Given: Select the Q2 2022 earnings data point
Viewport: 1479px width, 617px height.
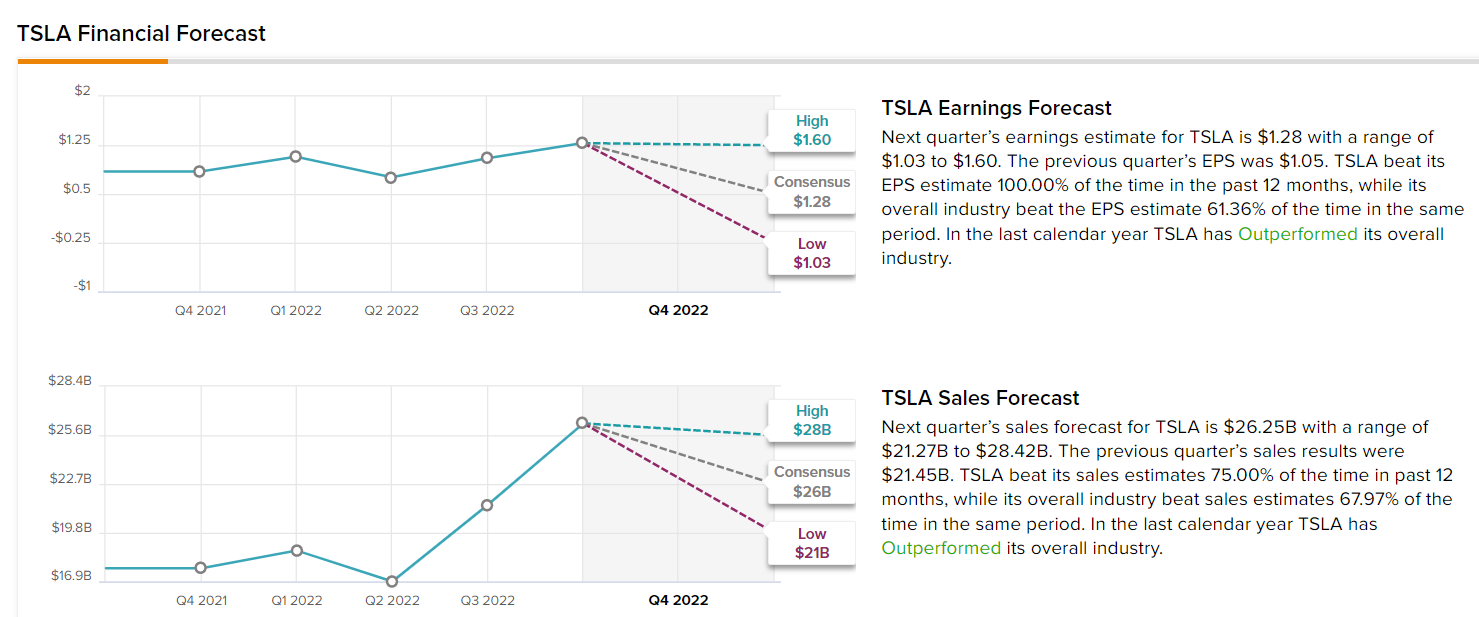Looking at the screenshot, I should tap(391, 178).
